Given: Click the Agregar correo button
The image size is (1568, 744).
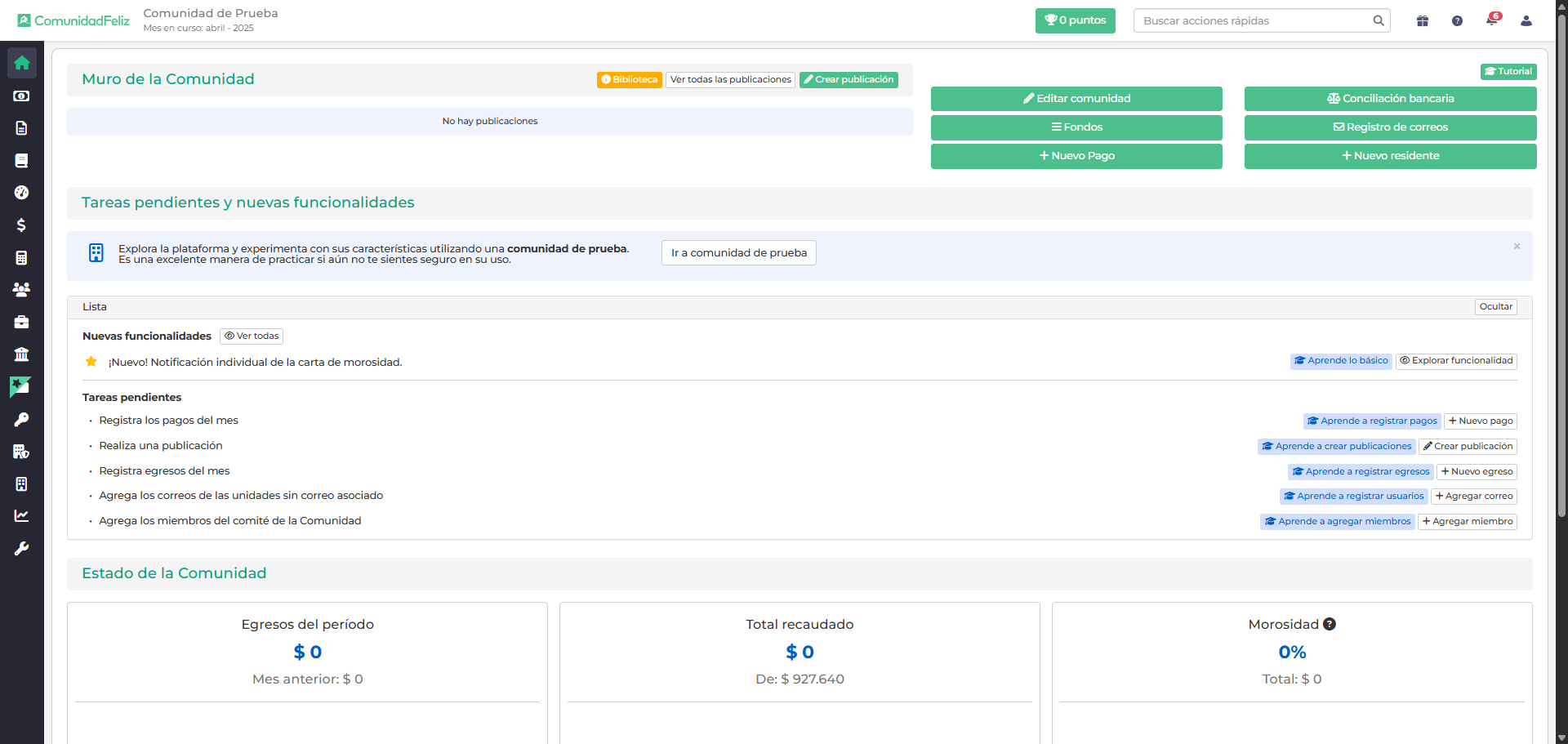Looking at the screenshot, I should (1474, 497).
